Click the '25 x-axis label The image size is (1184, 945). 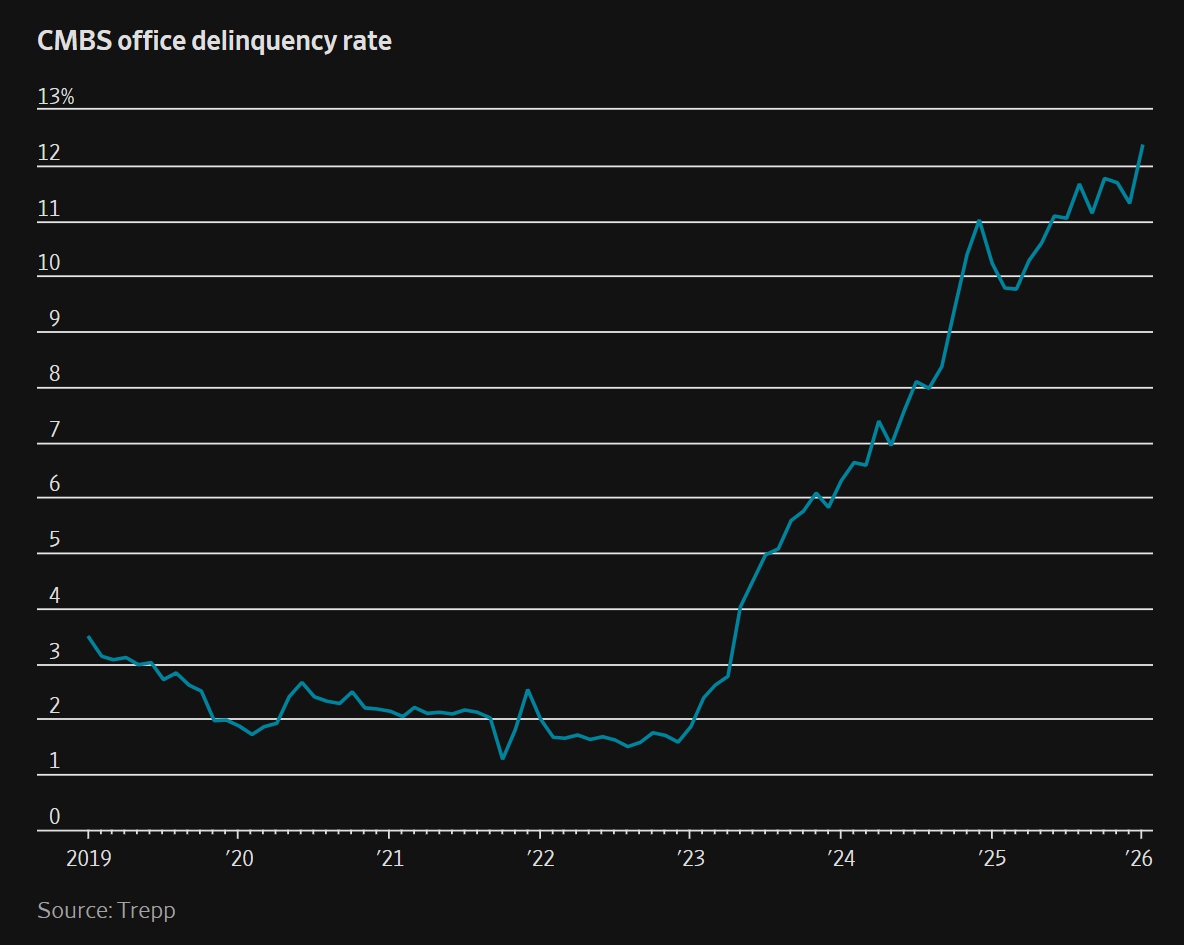(x=991, y=858)
